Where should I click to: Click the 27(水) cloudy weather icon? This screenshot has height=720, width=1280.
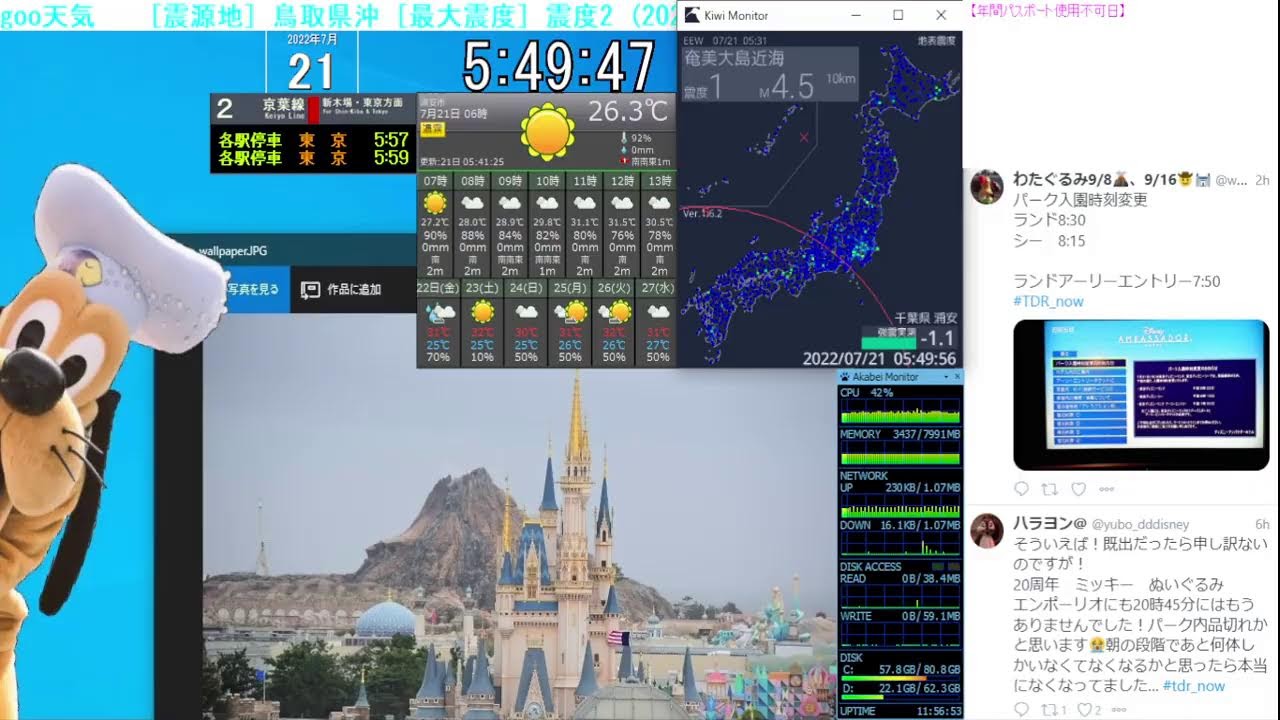pyautogui.click(x=658, y=312)
